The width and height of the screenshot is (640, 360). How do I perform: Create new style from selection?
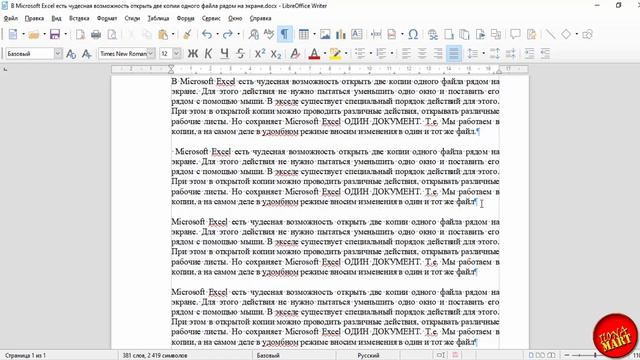[87, 53]
